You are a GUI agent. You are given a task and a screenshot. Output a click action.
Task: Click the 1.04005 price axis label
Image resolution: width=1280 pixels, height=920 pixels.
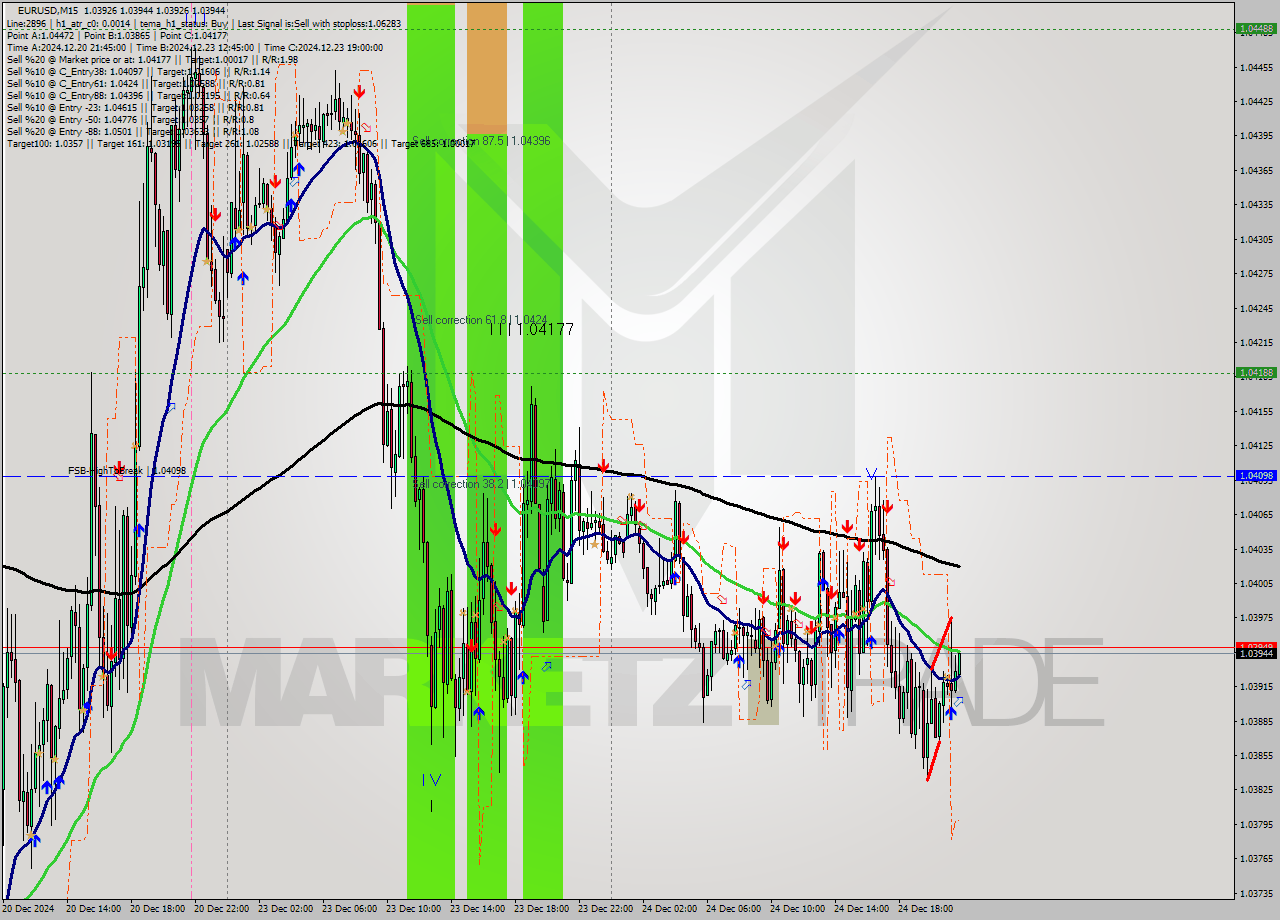pyautogui.click(x=1256, y=583)
